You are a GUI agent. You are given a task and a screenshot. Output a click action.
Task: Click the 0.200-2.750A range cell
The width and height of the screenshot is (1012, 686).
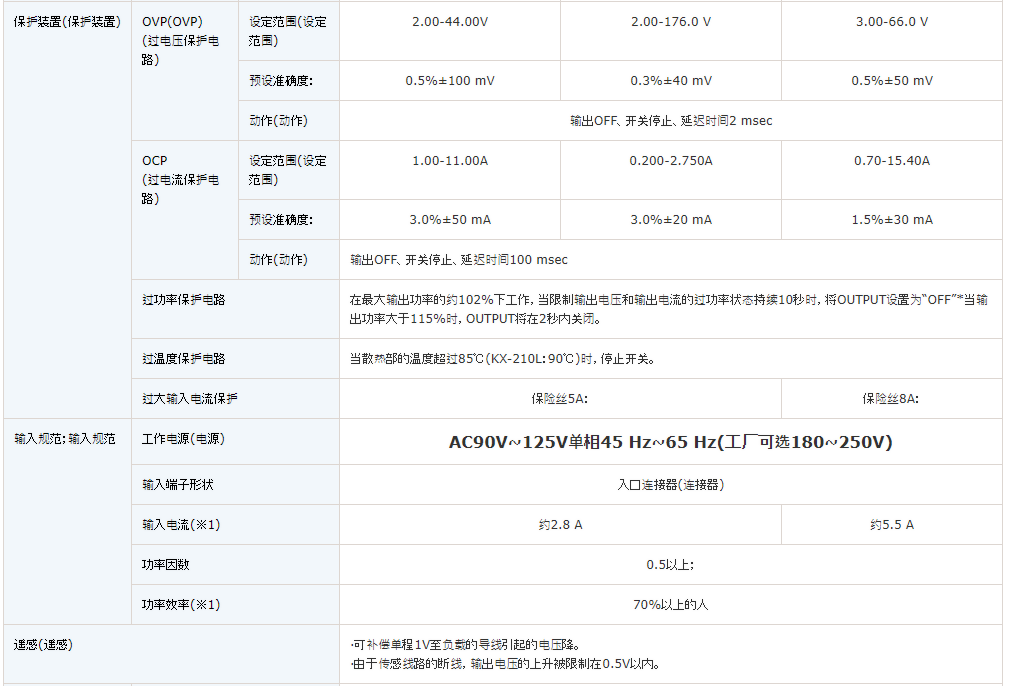670,160
